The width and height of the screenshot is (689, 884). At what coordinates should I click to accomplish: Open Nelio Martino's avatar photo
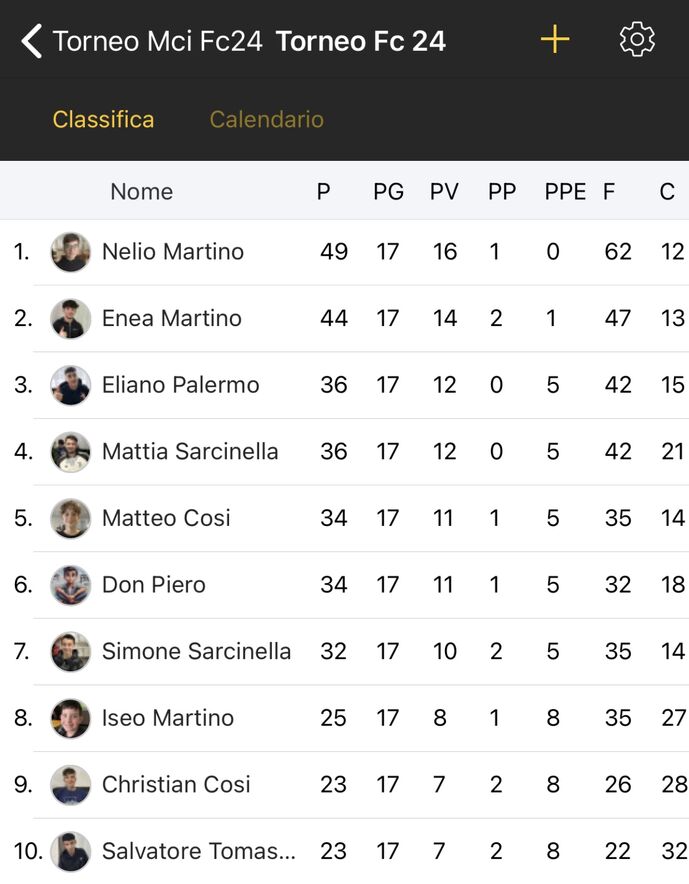pyautogui.click(x=71, y=252)
